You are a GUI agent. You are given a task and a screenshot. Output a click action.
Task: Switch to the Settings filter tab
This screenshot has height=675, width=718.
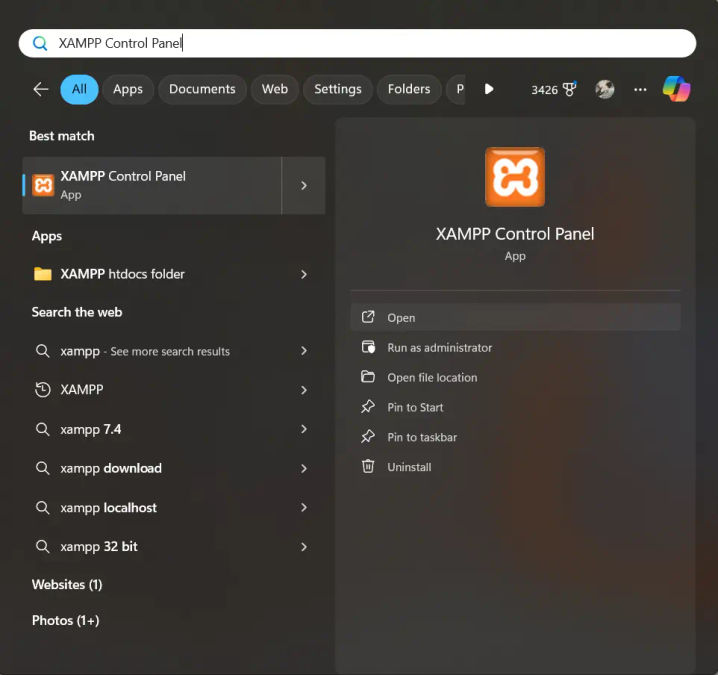click(x=337, y=89)
